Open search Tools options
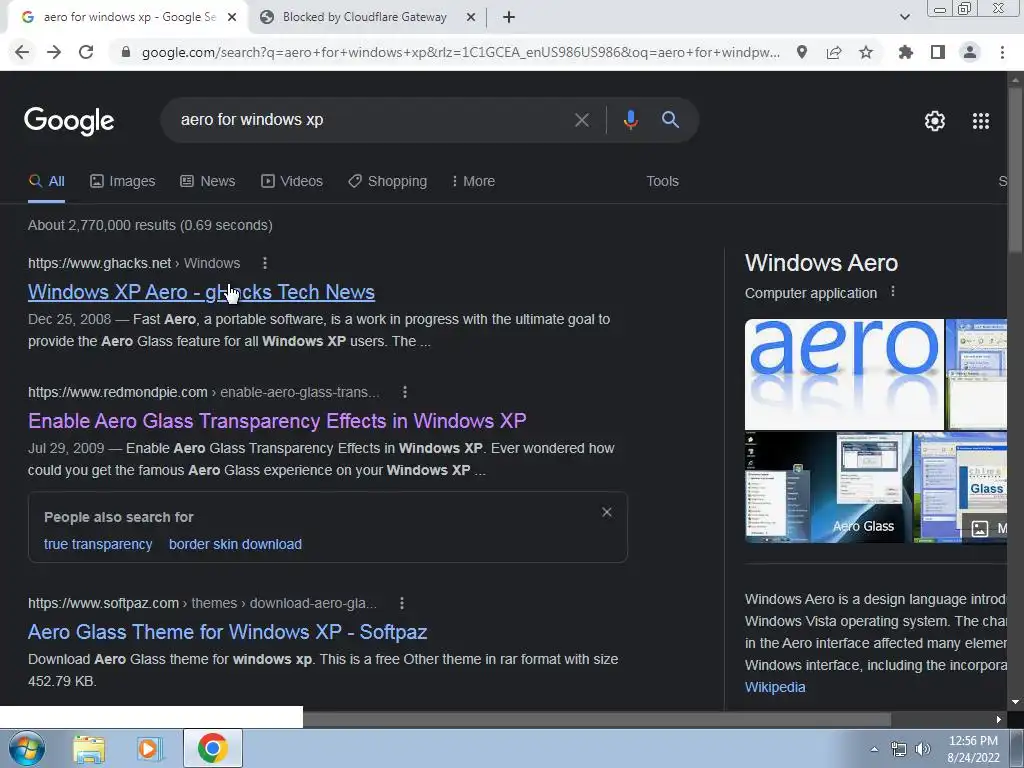1024x768 pixels. (x=662, y=182)
